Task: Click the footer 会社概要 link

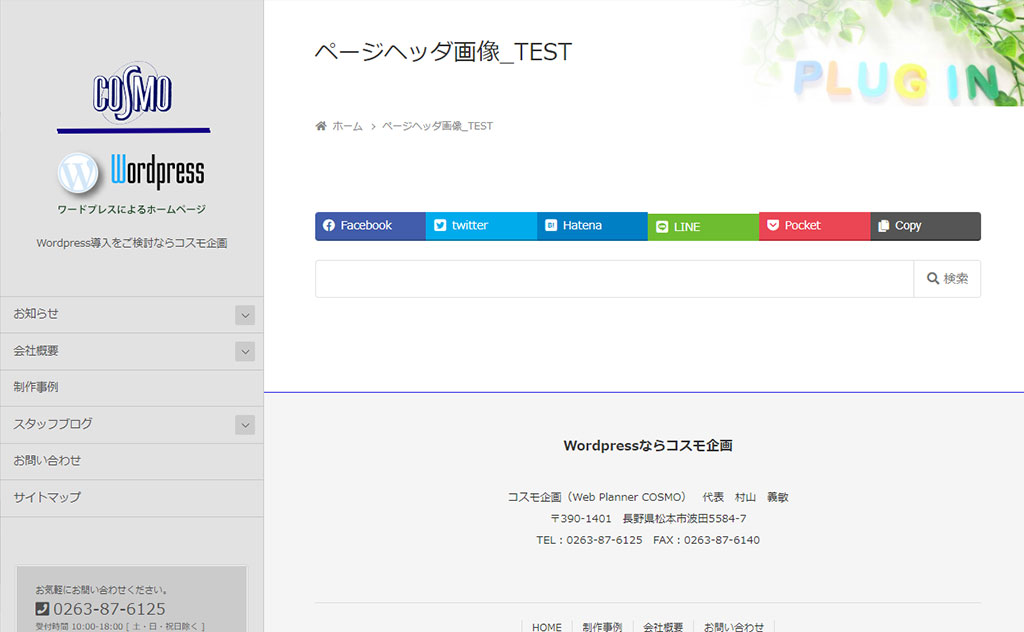Action: (x=663, y=627)
